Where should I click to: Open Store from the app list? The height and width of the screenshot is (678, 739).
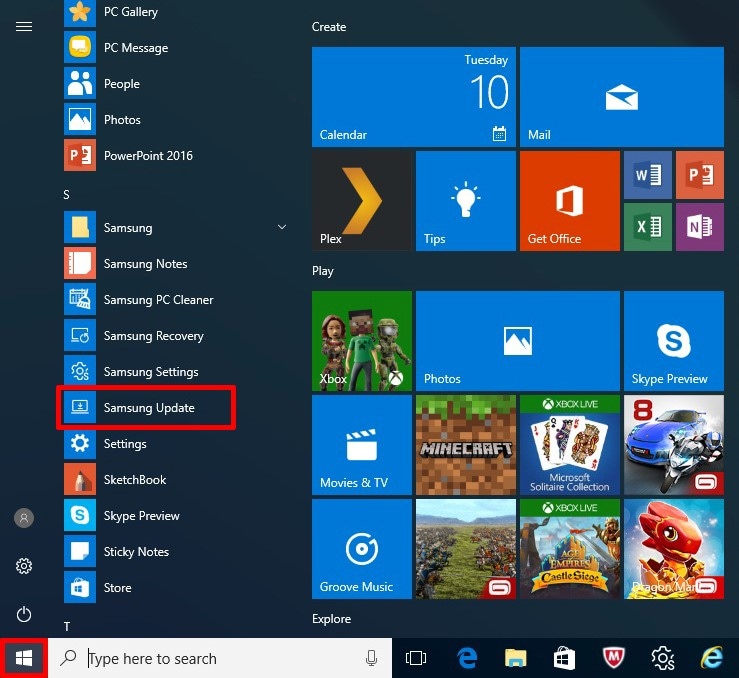[x=176, y=587]
